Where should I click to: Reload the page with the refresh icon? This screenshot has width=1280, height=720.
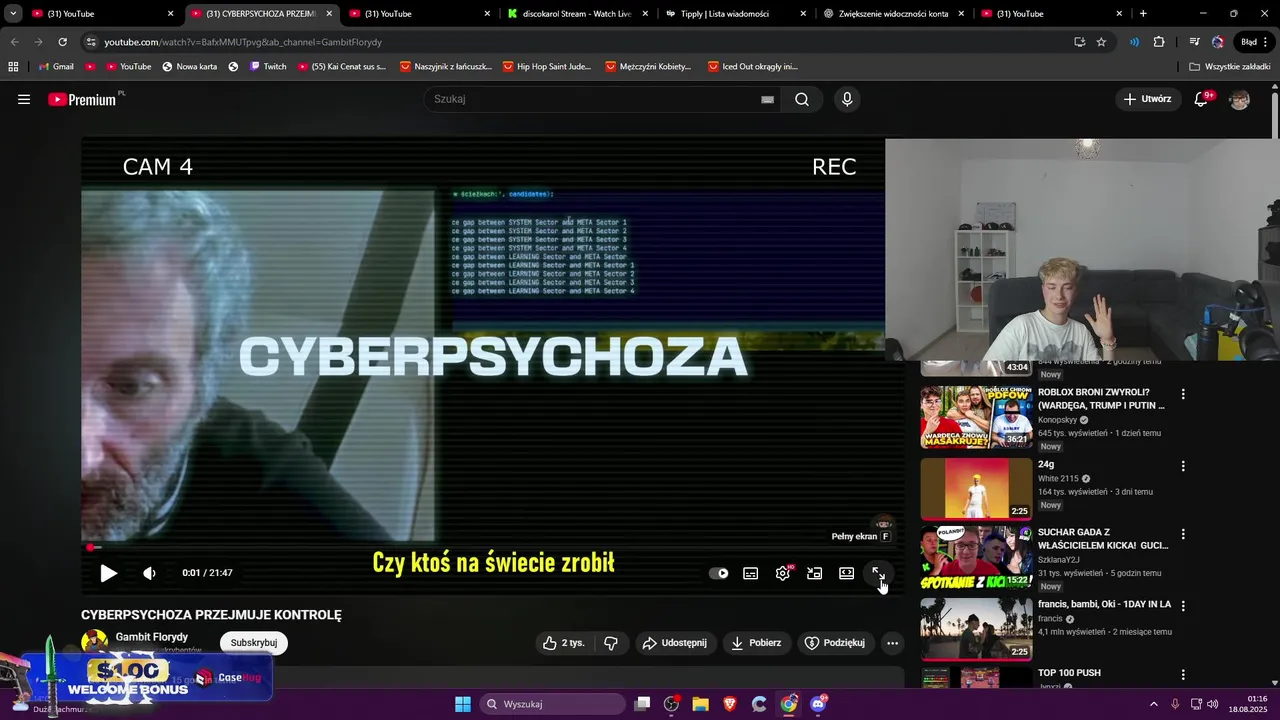coord(62,42)
